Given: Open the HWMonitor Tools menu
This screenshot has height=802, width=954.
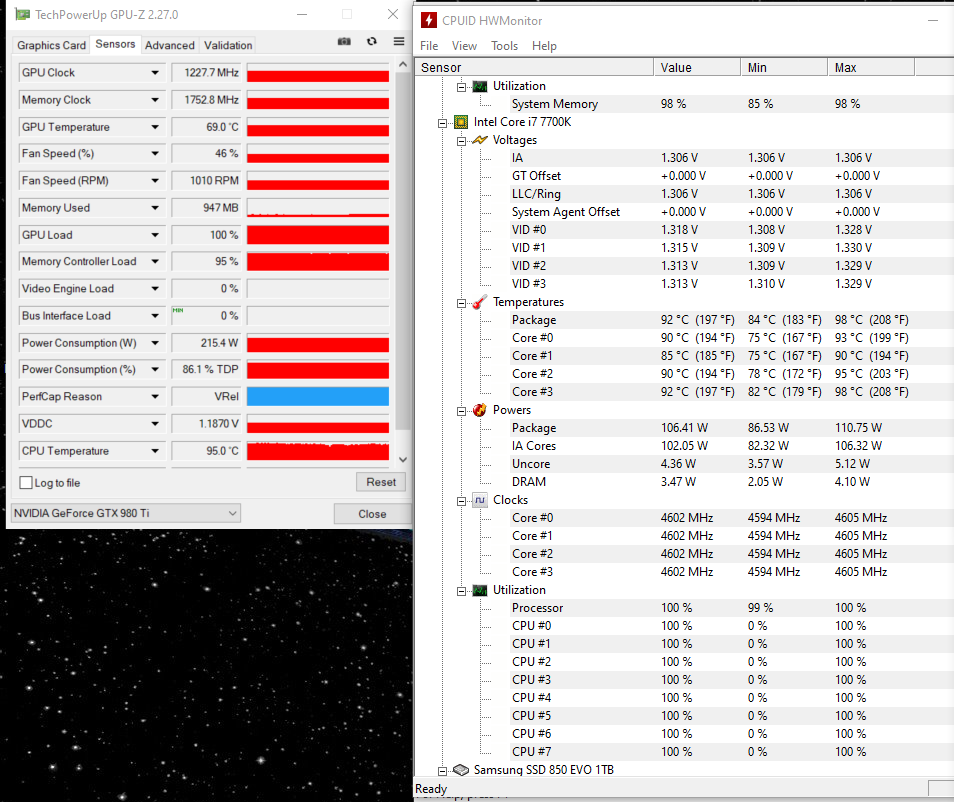Looking at the screenshot, I should tap(504, 46).
